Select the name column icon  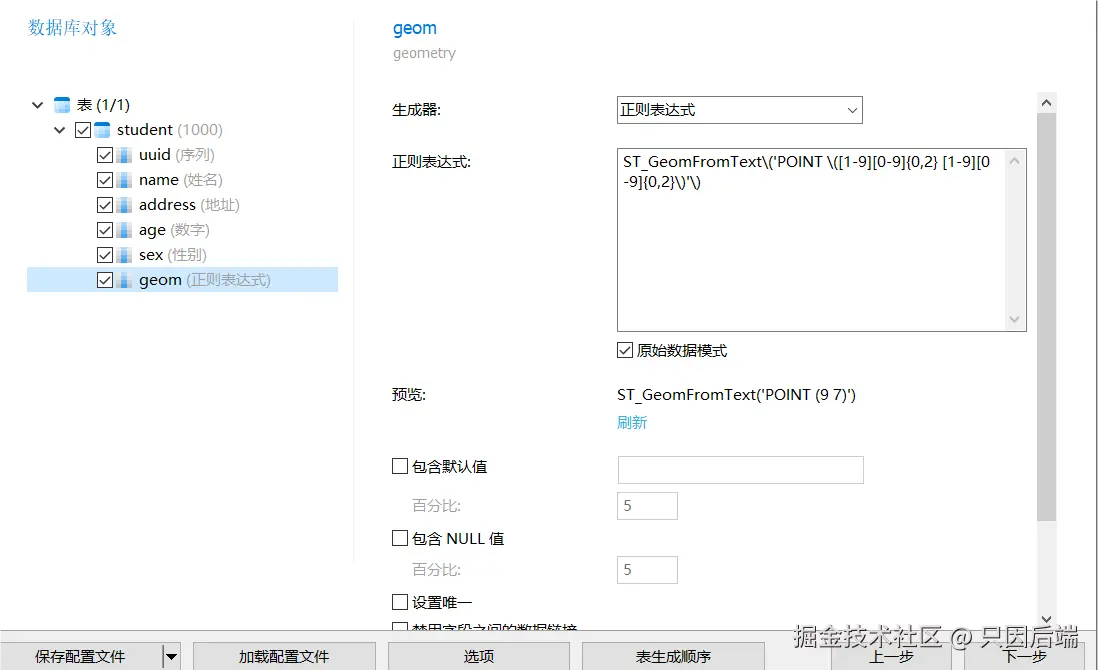point(125,179)
